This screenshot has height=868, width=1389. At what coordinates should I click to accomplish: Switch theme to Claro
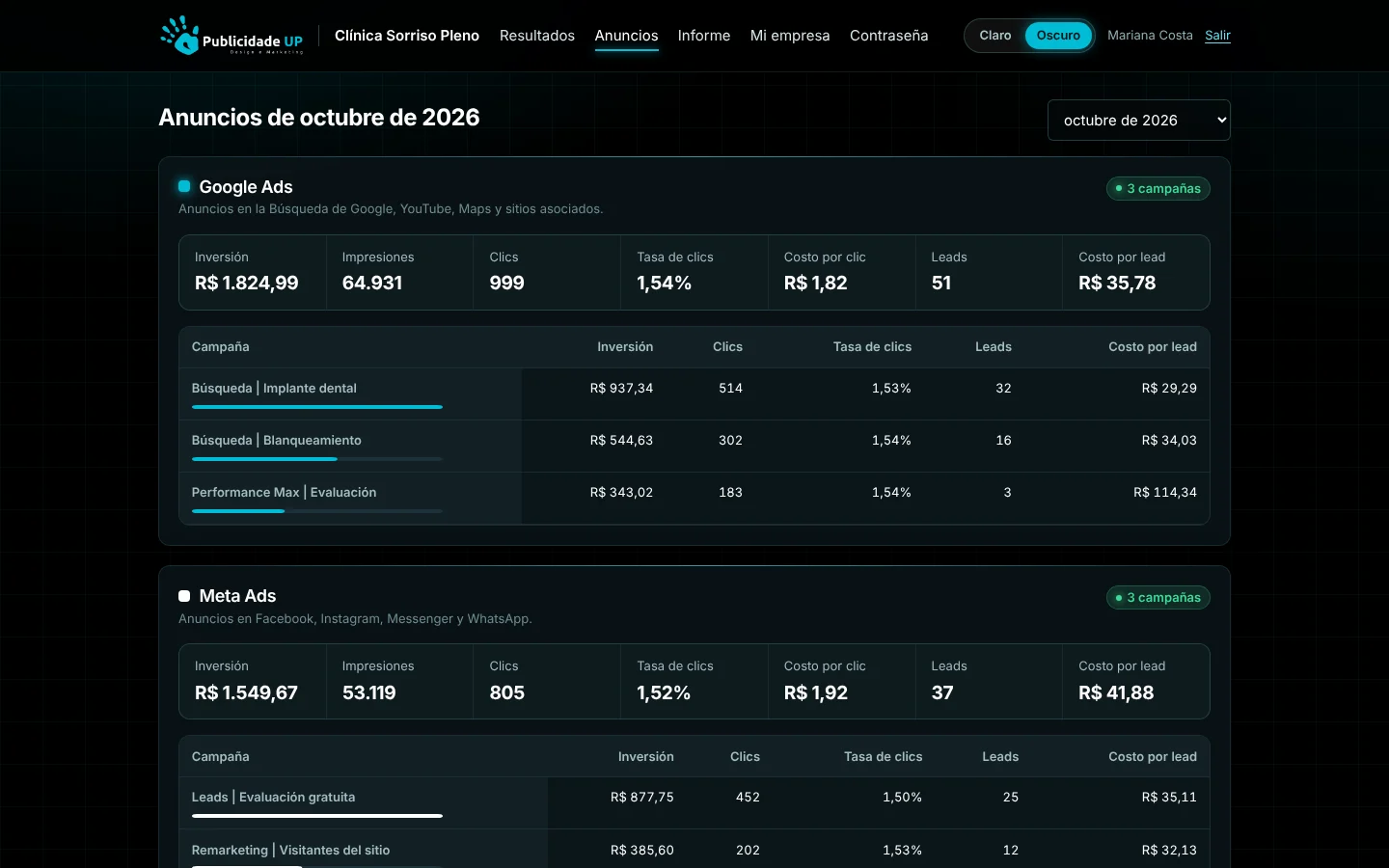995,36
